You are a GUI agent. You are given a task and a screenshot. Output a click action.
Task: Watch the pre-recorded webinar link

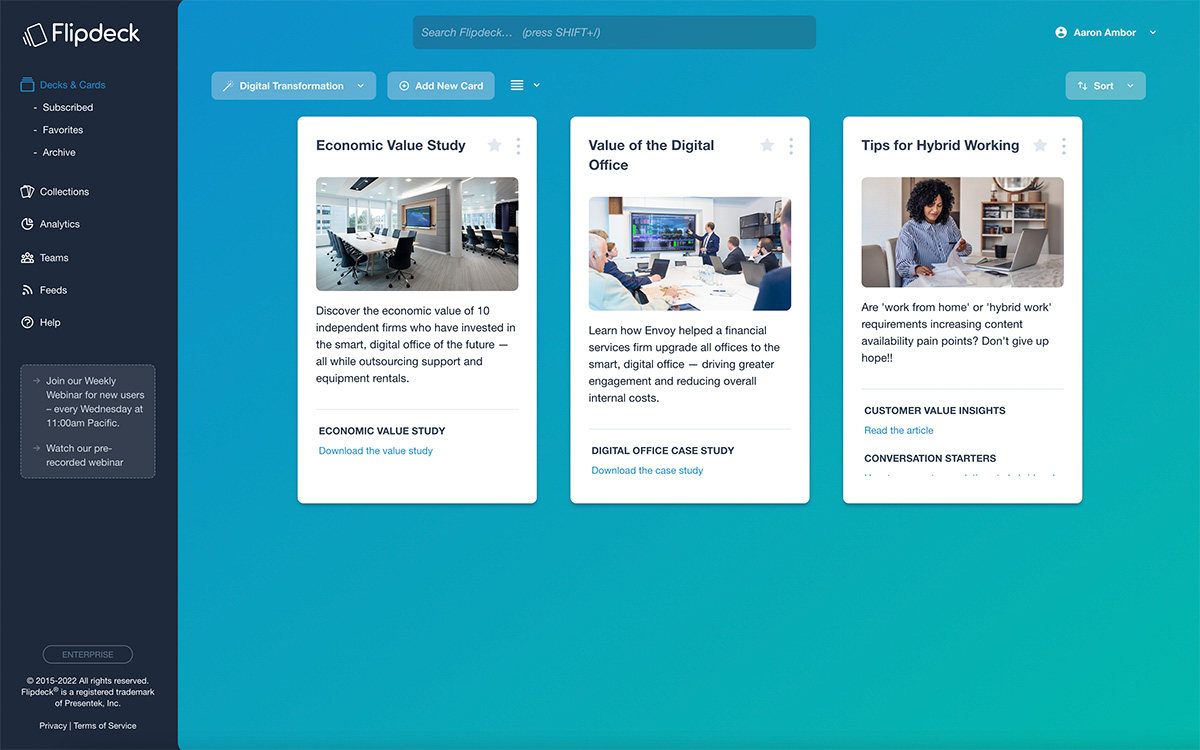(85, 455)
